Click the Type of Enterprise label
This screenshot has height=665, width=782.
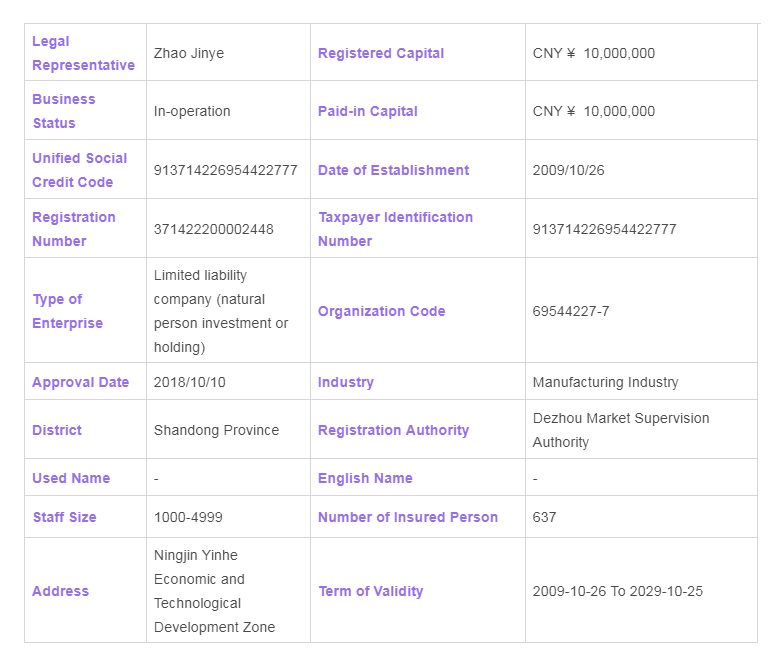point(67,311)
